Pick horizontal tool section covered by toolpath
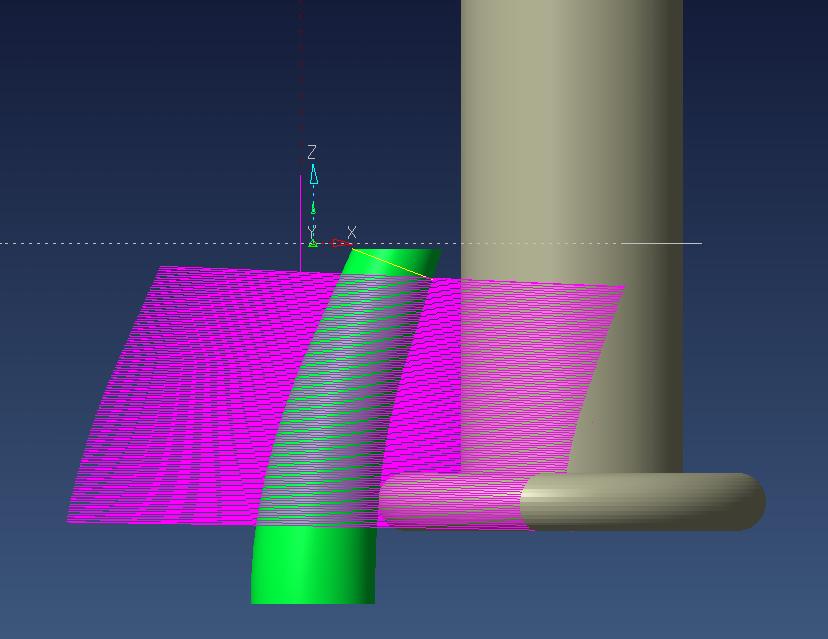 tap(450, 500)
